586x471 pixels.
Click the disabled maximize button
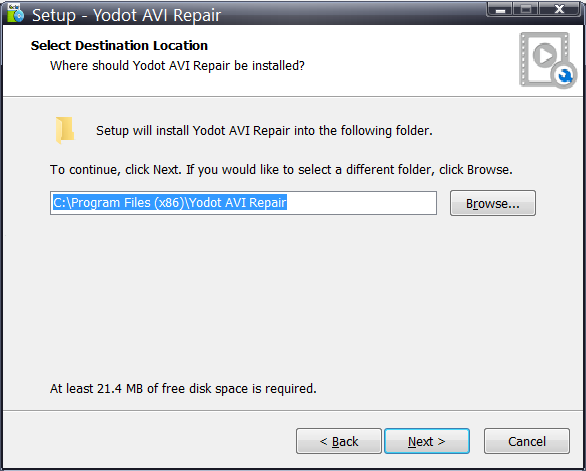pyautogui.click(x=526, y=9)
